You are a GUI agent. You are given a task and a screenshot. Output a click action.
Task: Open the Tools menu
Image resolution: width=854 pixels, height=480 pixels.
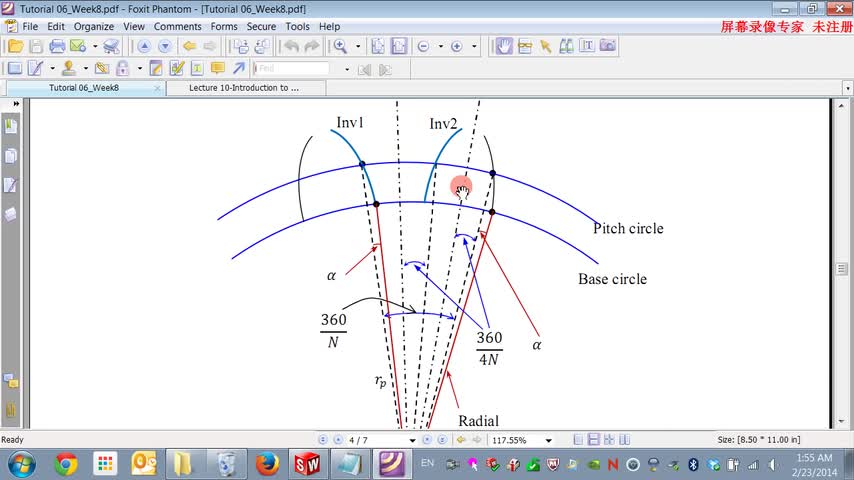point(297,27)
